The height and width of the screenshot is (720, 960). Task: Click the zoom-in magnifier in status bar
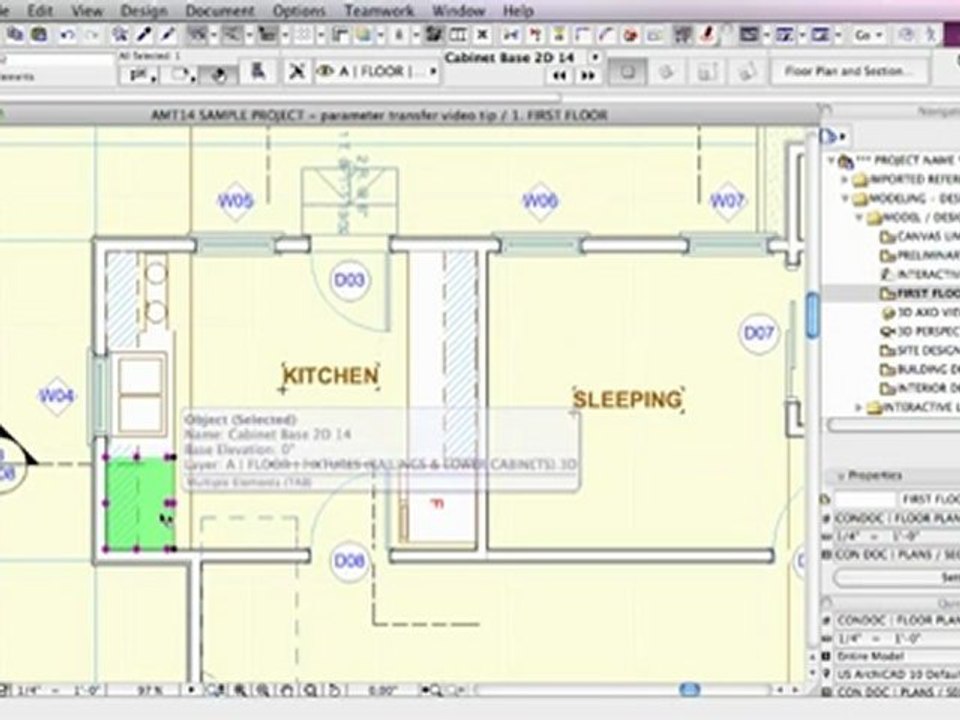(x=241, y=691)
